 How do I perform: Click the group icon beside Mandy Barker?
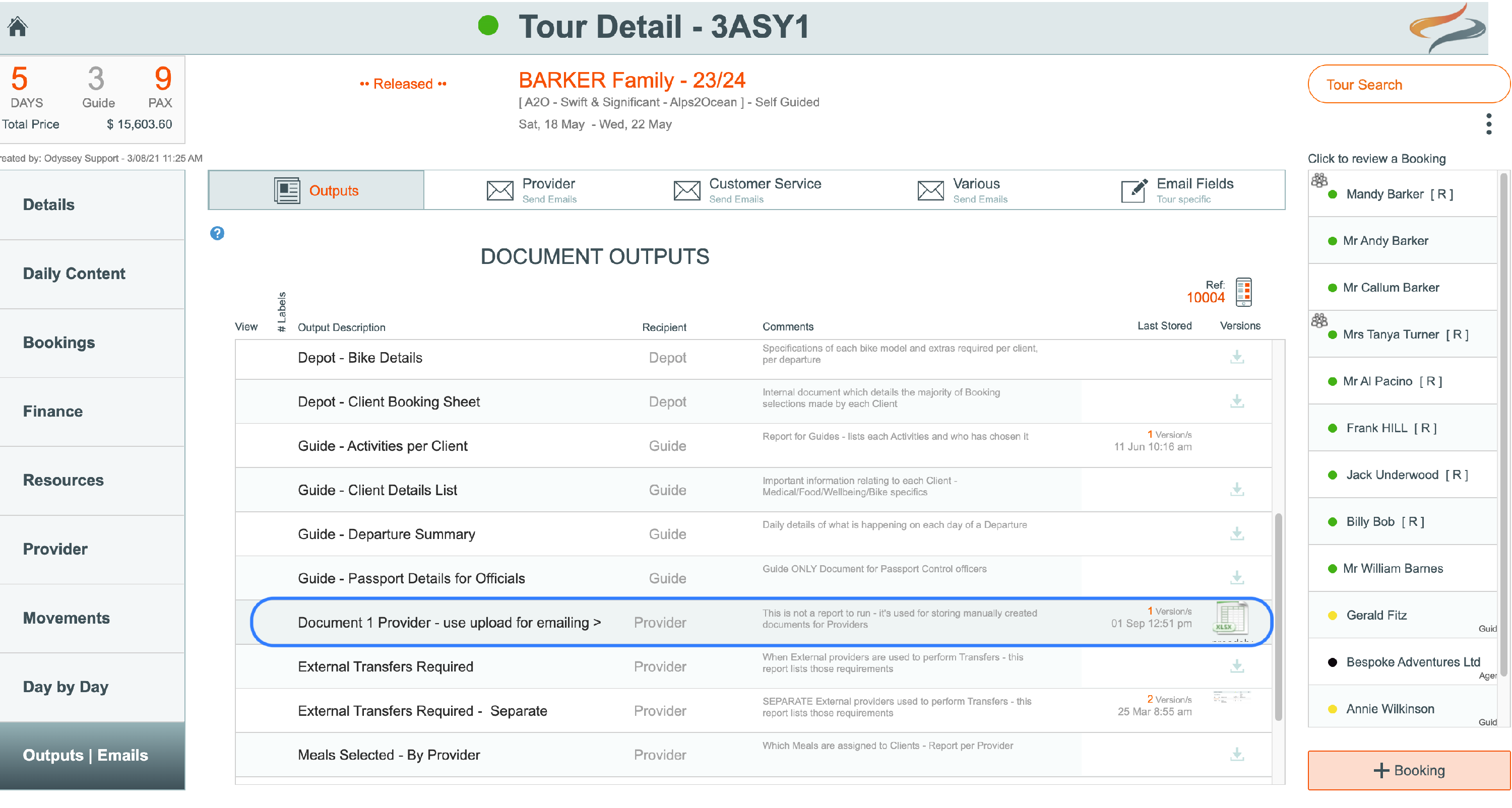(x=1319, y=180)
